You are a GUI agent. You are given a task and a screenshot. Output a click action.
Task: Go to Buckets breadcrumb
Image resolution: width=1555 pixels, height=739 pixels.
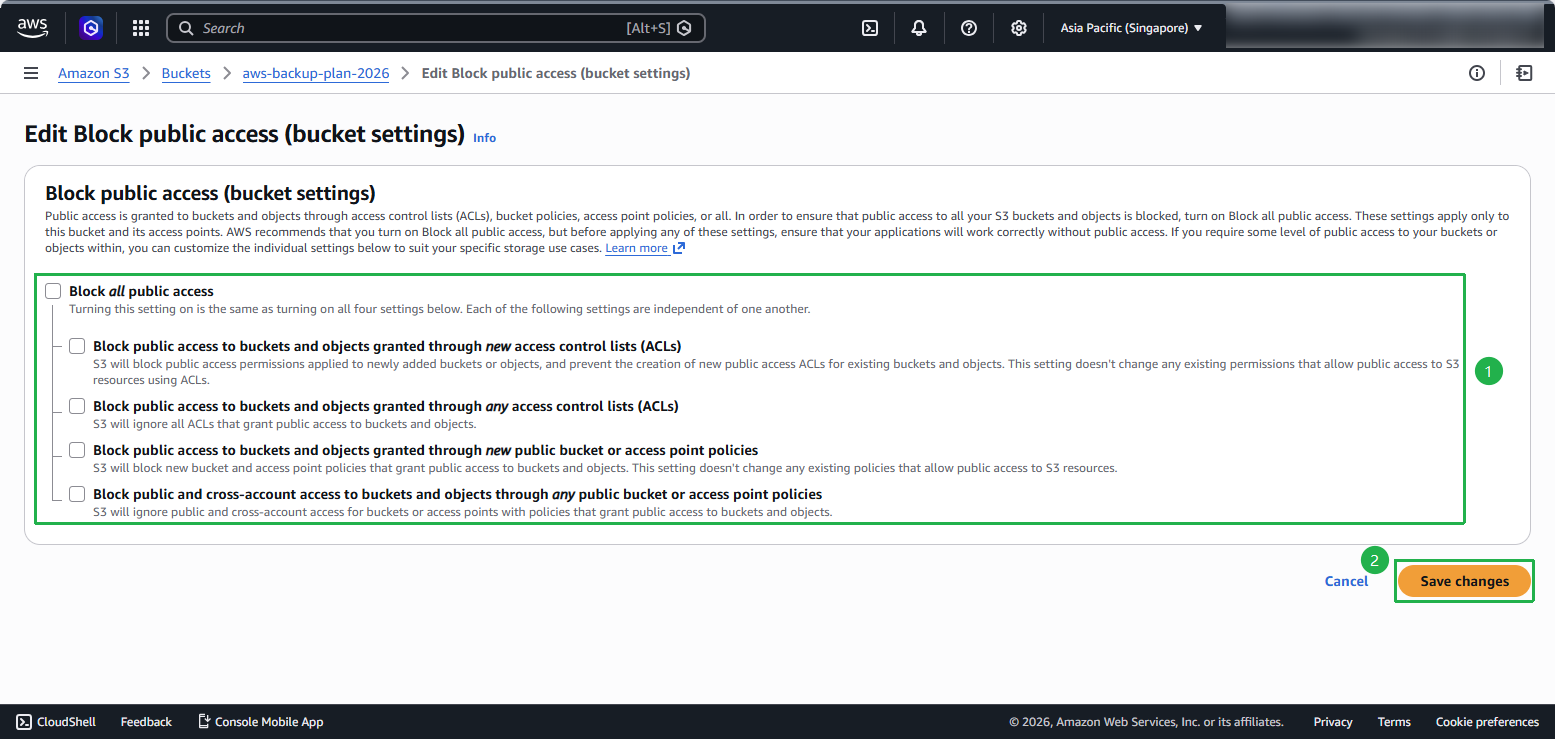tap(186, 73)
